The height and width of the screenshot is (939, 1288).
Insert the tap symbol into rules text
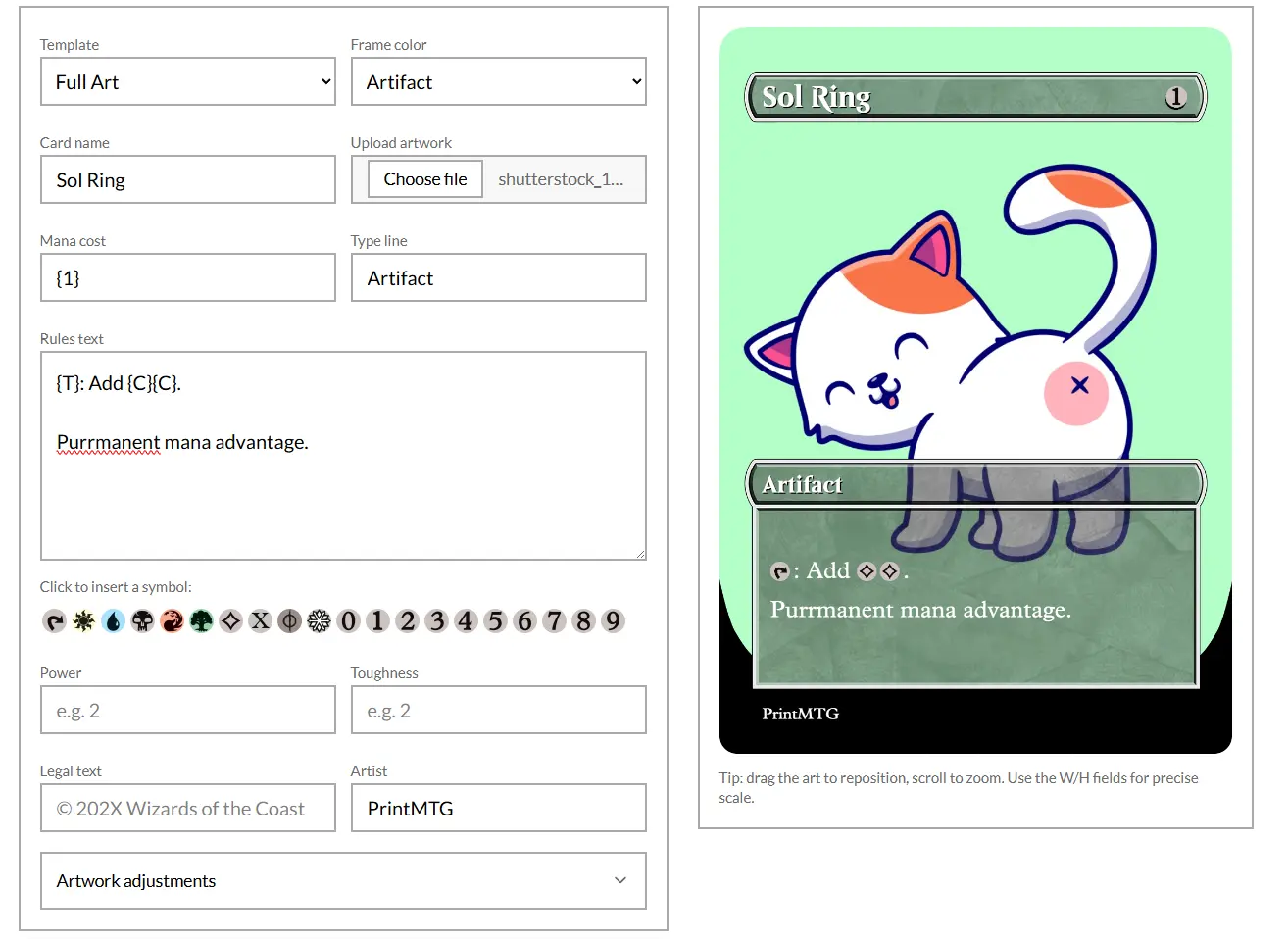click(55, 621)
